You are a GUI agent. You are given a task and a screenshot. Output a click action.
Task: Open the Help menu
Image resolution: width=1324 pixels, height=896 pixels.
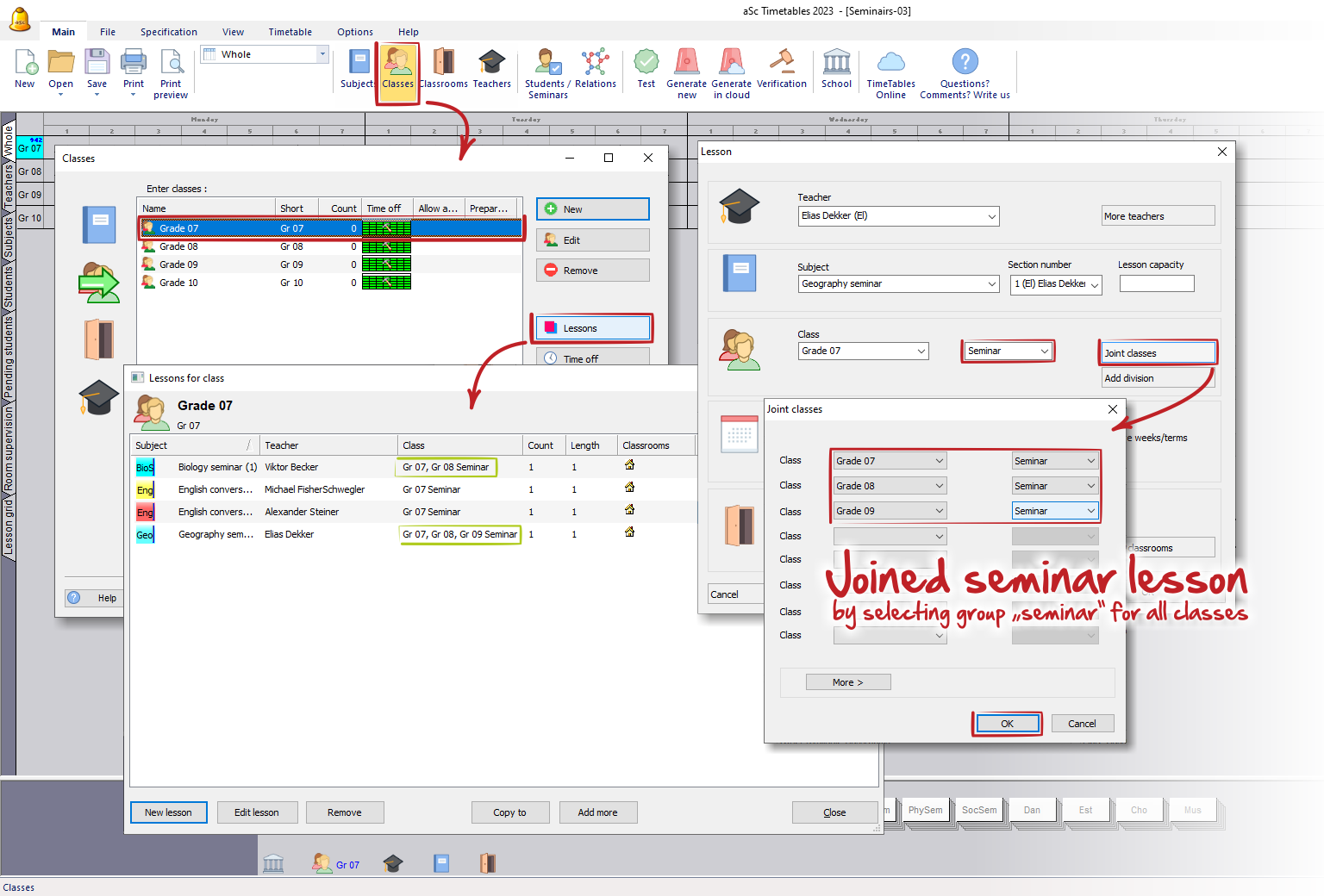pos(409,32)
